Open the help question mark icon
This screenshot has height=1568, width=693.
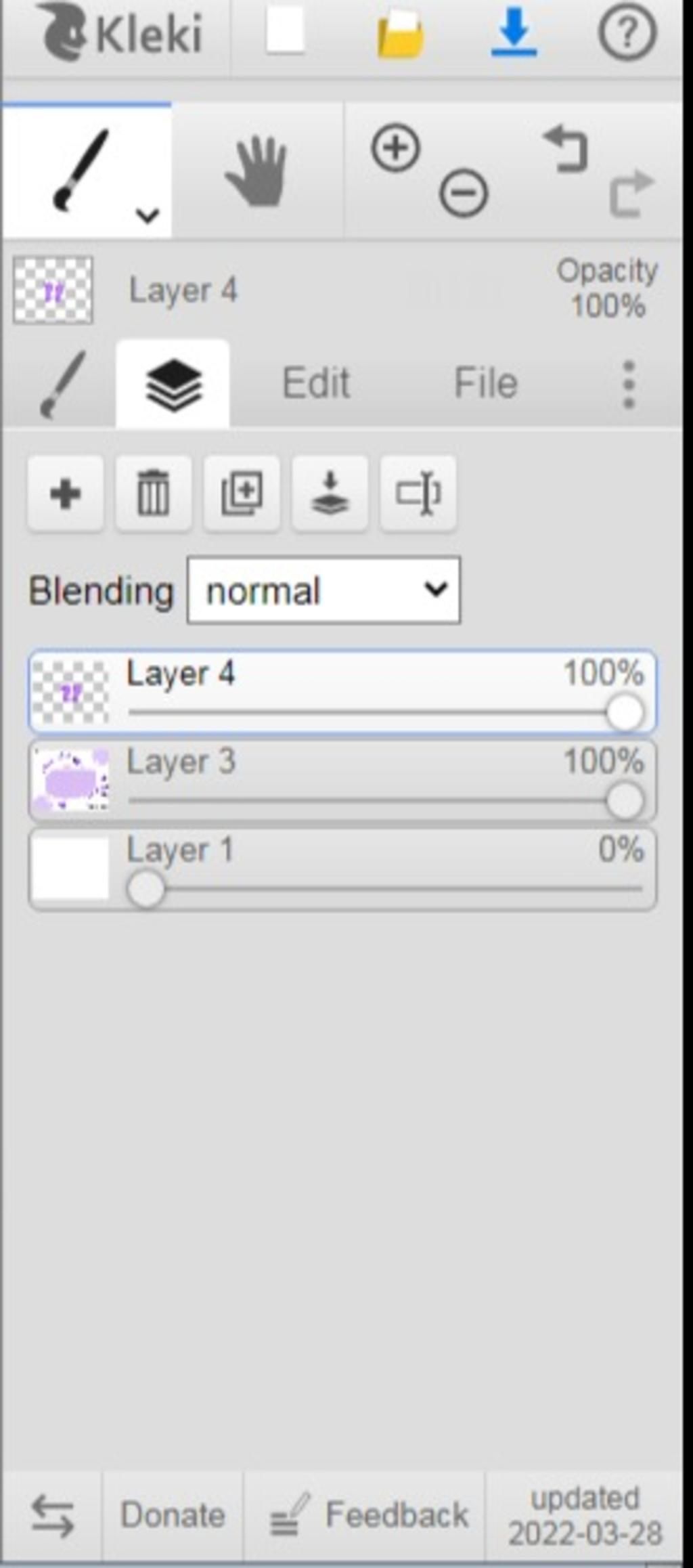(627, 32)
